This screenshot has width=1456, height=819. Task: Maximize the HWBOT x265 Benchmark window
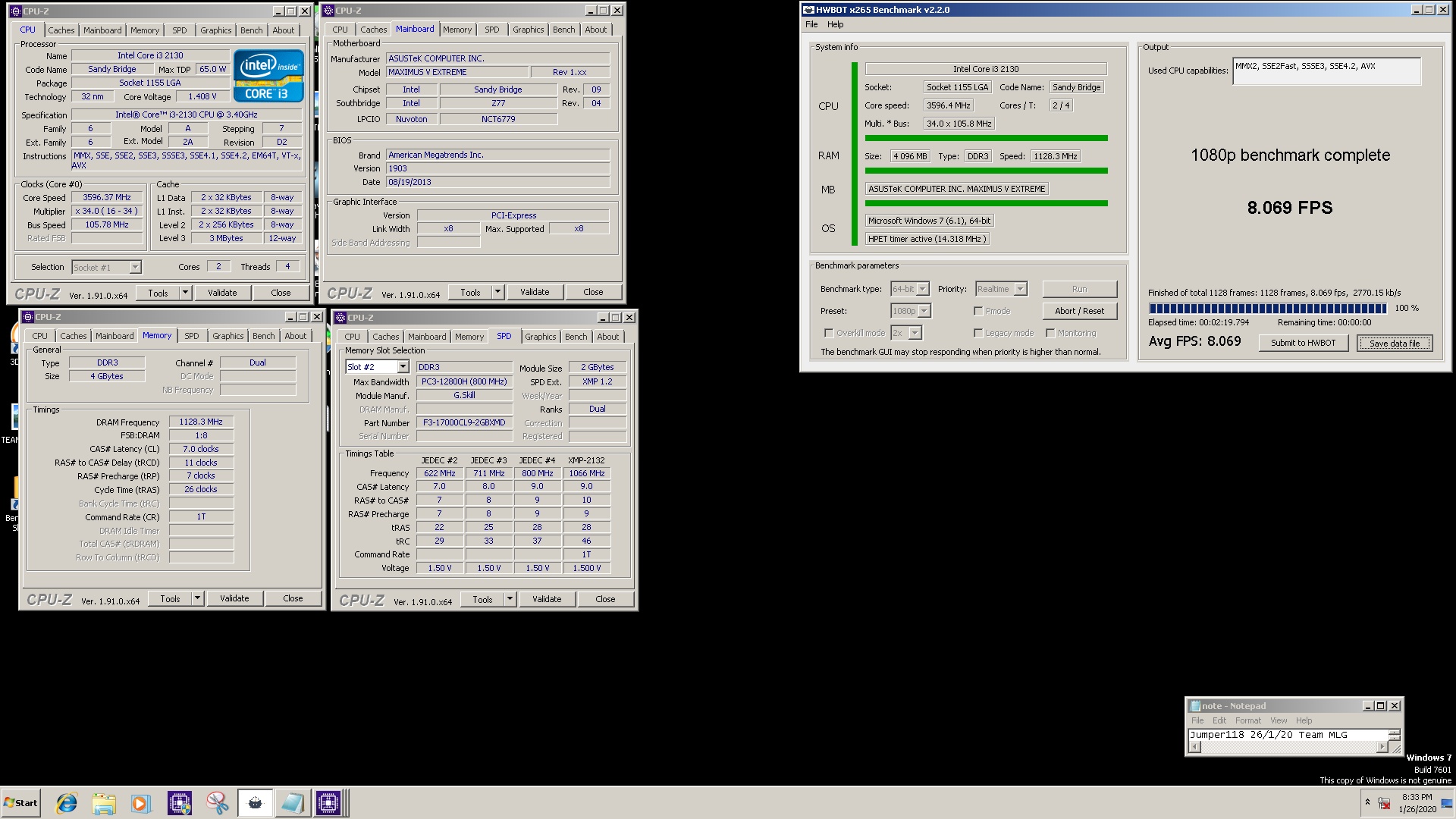point(1429,10)
